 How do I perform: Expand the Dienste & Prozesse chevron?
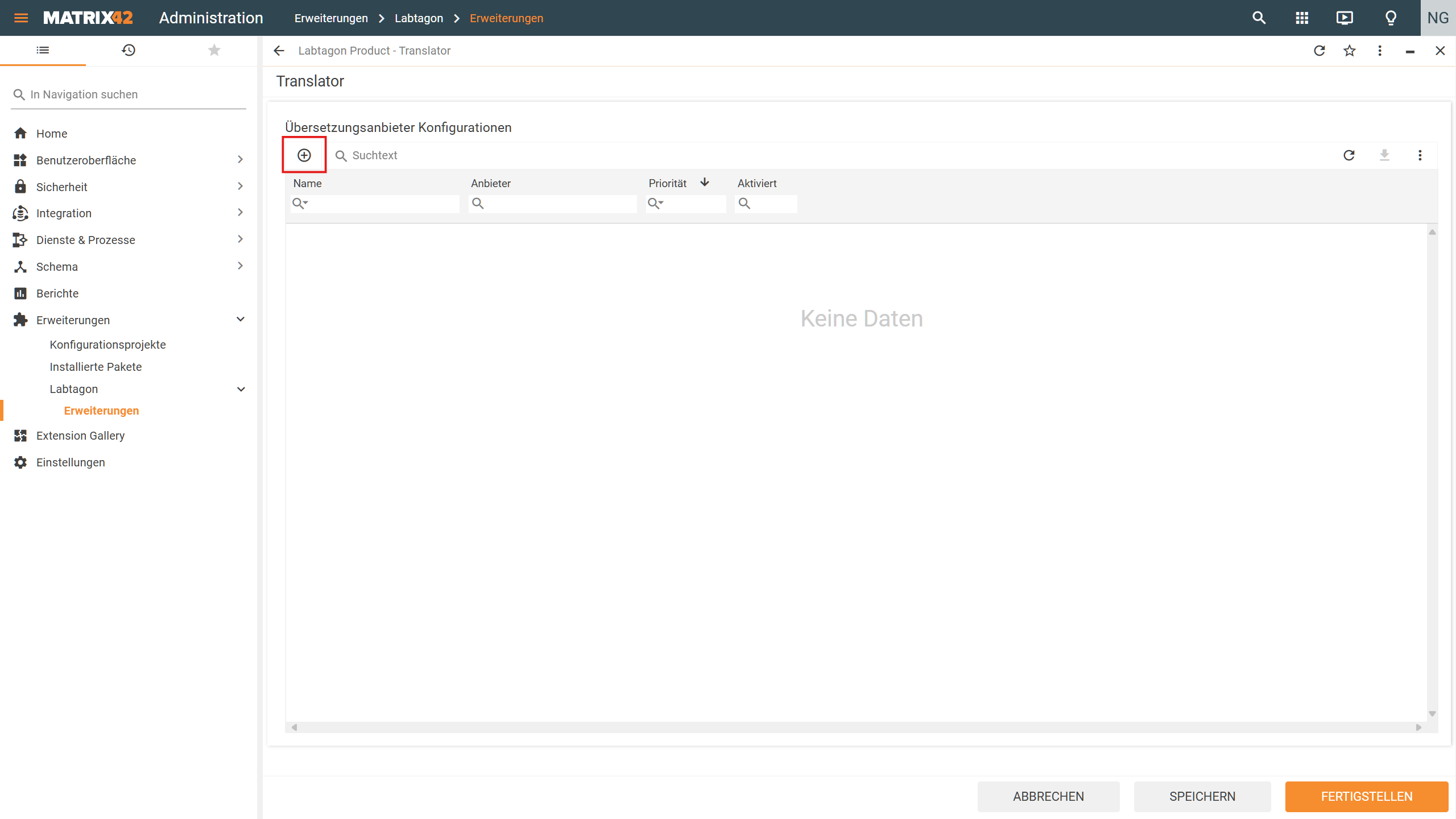(x=240, y=239)
